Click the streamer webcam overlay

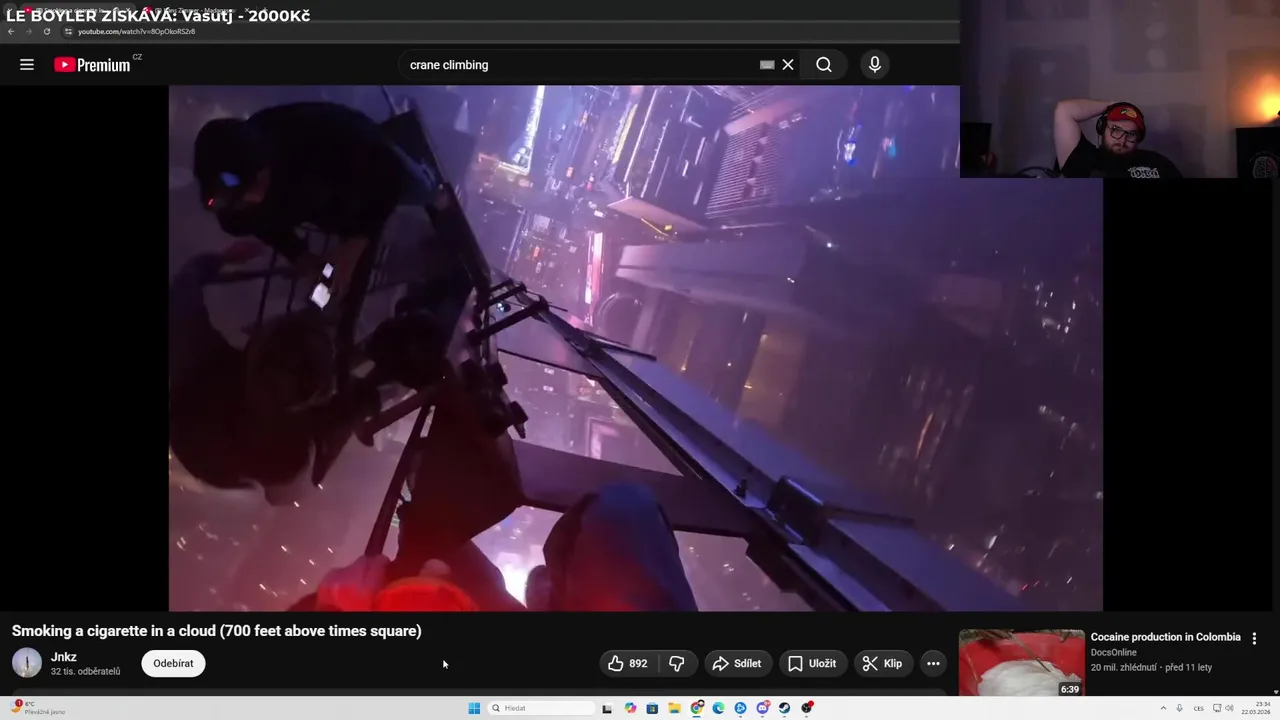1120,89
